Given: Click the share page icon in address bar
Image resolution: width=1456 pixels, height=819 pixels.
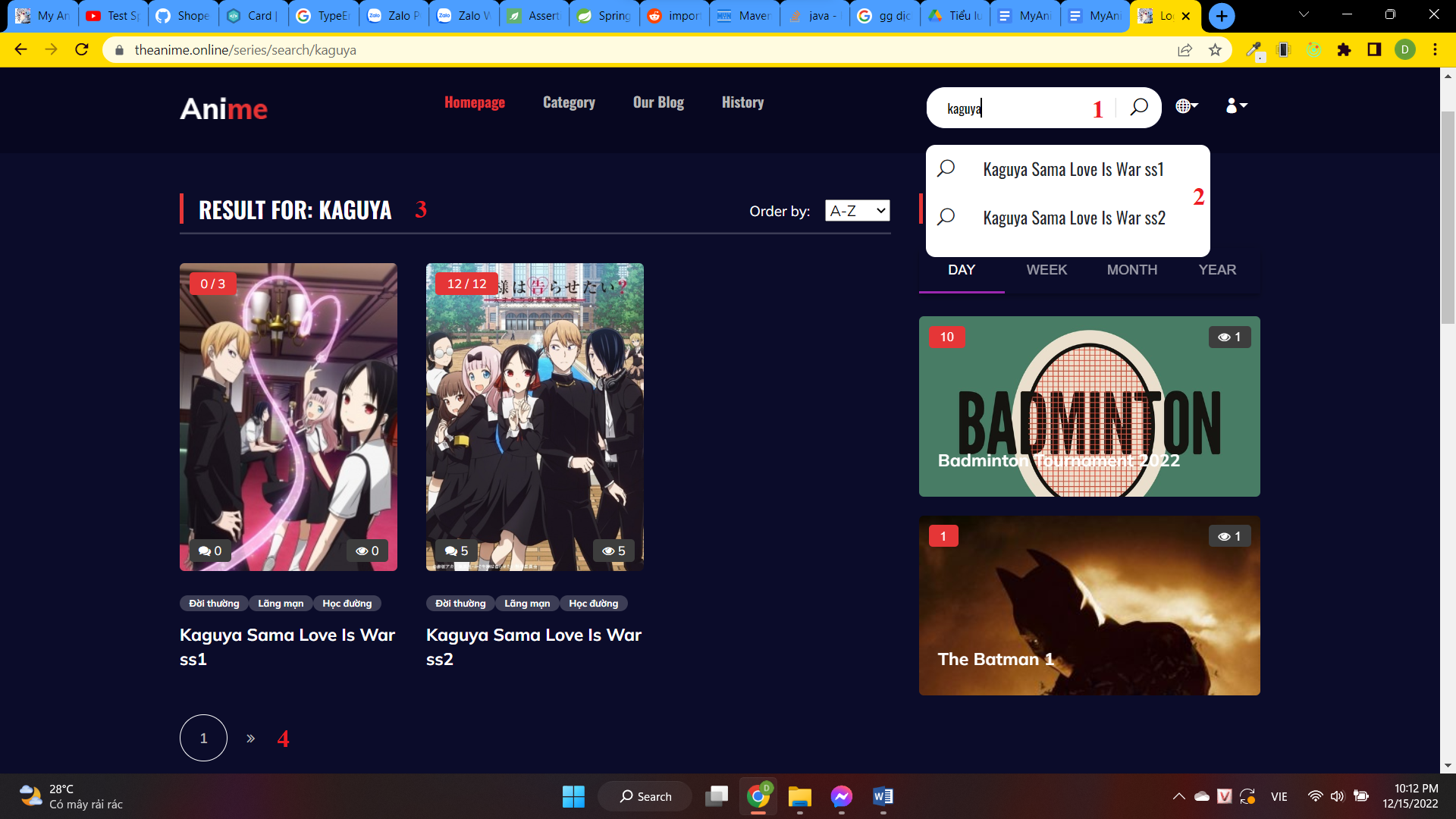Looking at the screenshot, I should [x=1185, y=50].
